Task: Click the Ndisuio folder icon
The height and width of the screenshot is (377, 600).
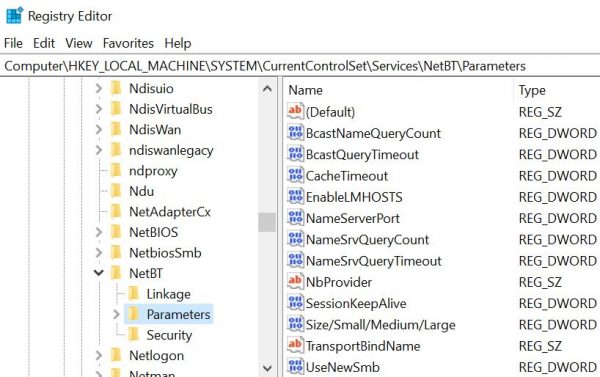Action: click(116, 88)
